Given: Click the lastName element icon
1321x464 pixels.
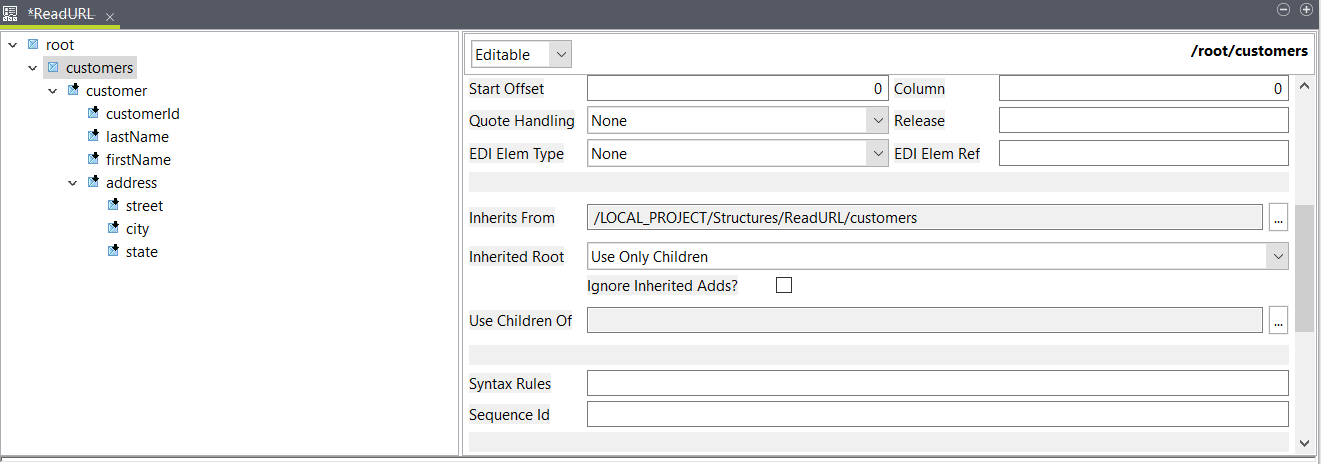Looking at the screenshot, I should (x=93, y=137).
